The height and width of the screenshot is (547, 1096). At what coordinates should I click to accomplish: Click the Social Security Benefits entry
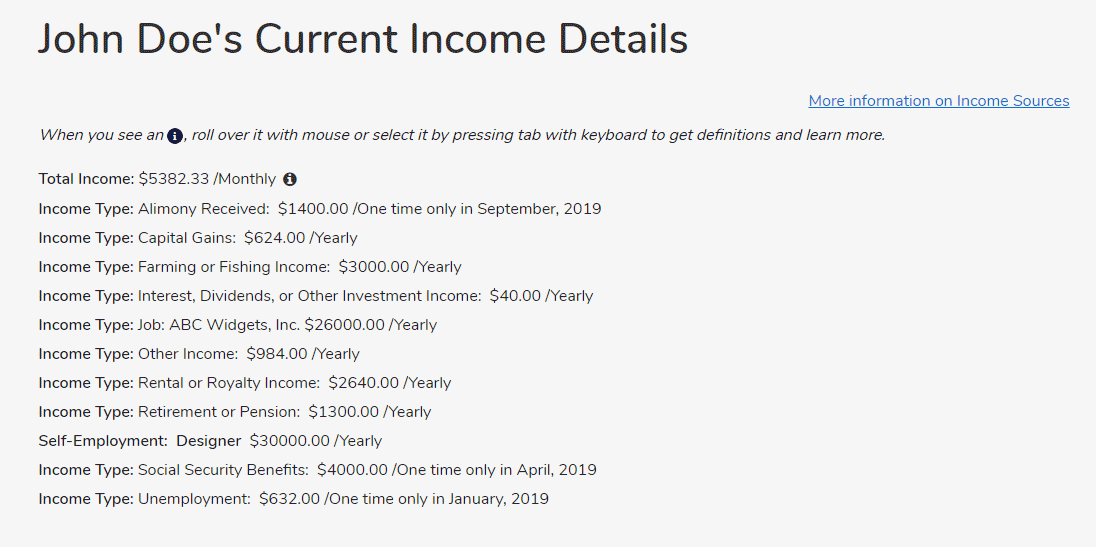coord(318,469)
